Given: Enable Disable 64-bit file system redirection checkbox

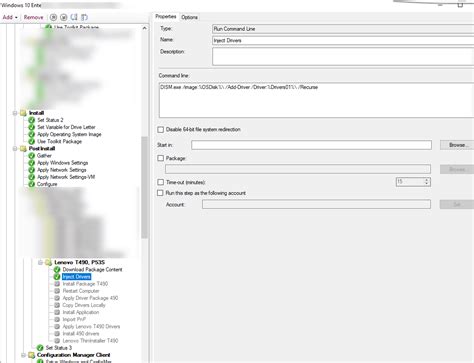Looking at the screenshot, I should [161, 129].
